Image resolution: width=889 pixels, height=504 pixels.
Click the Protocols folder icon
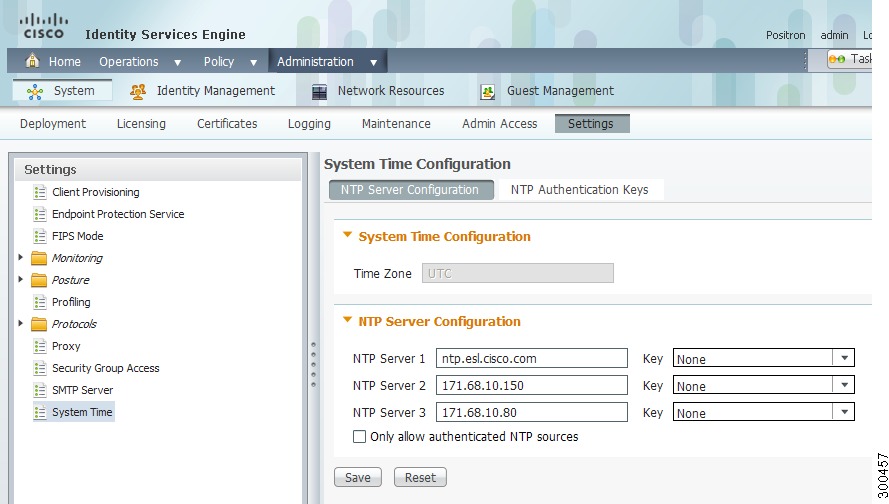coord(39,324)
